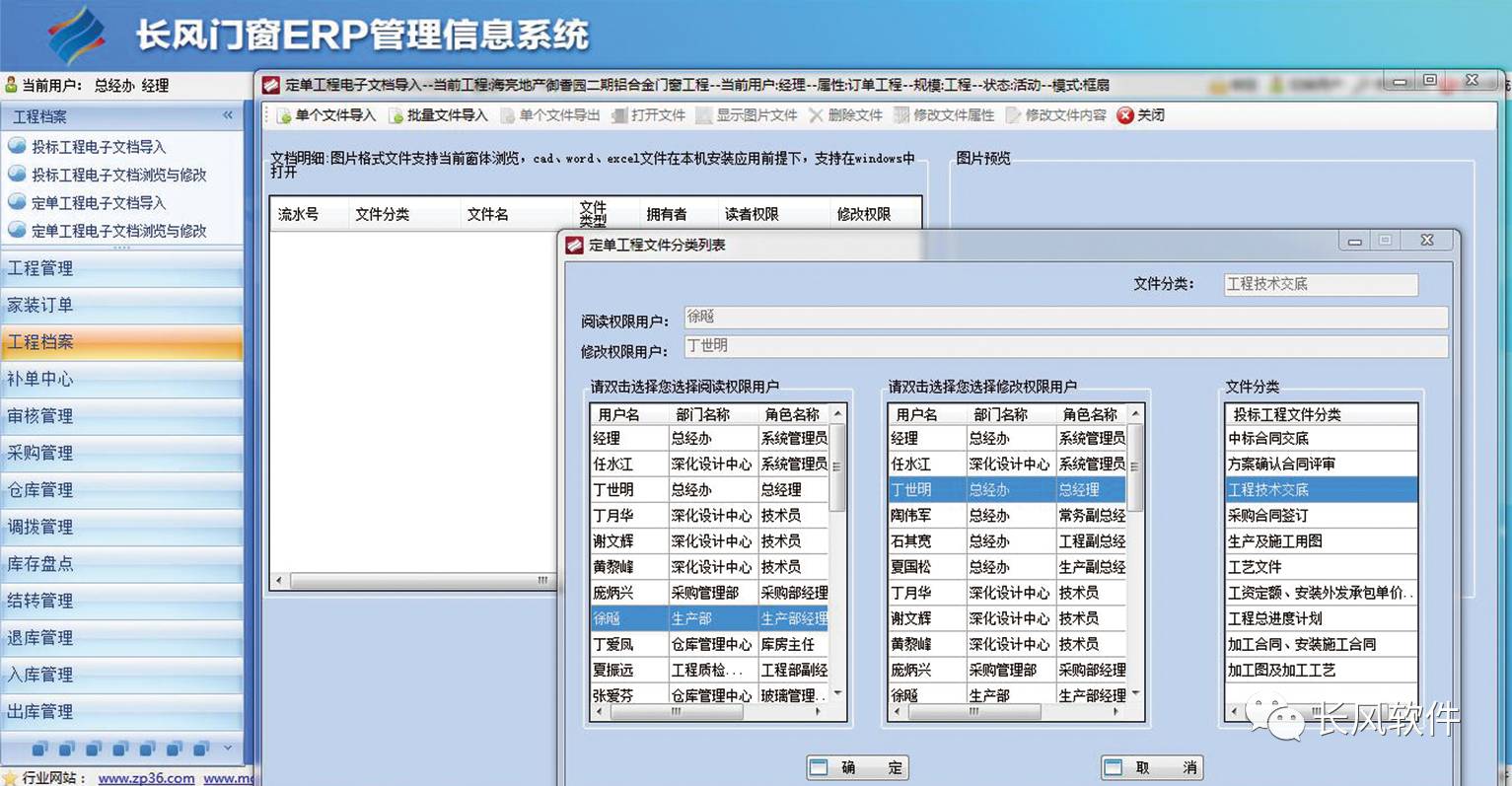Click the open file toolbar icon
The width and height of the screenshot is (1512, 786).
point(619,116)
